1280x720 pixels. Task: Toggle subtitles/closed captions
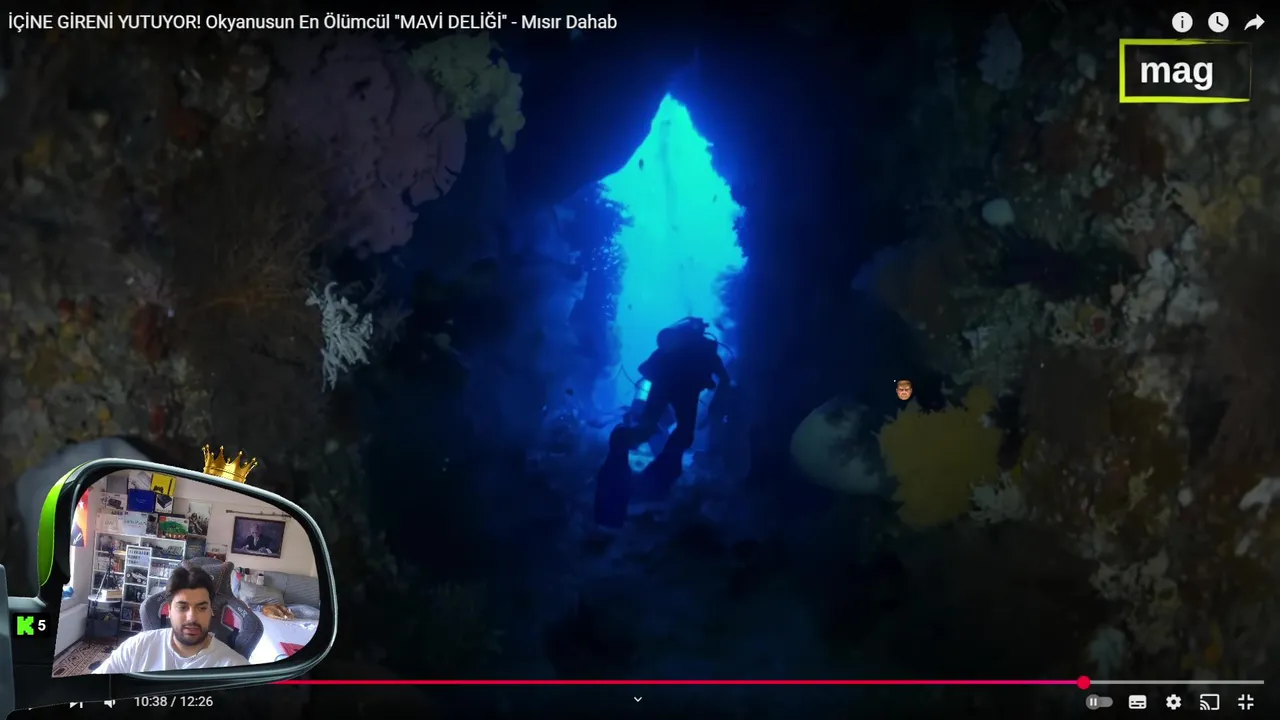(x=1137, y=702)
